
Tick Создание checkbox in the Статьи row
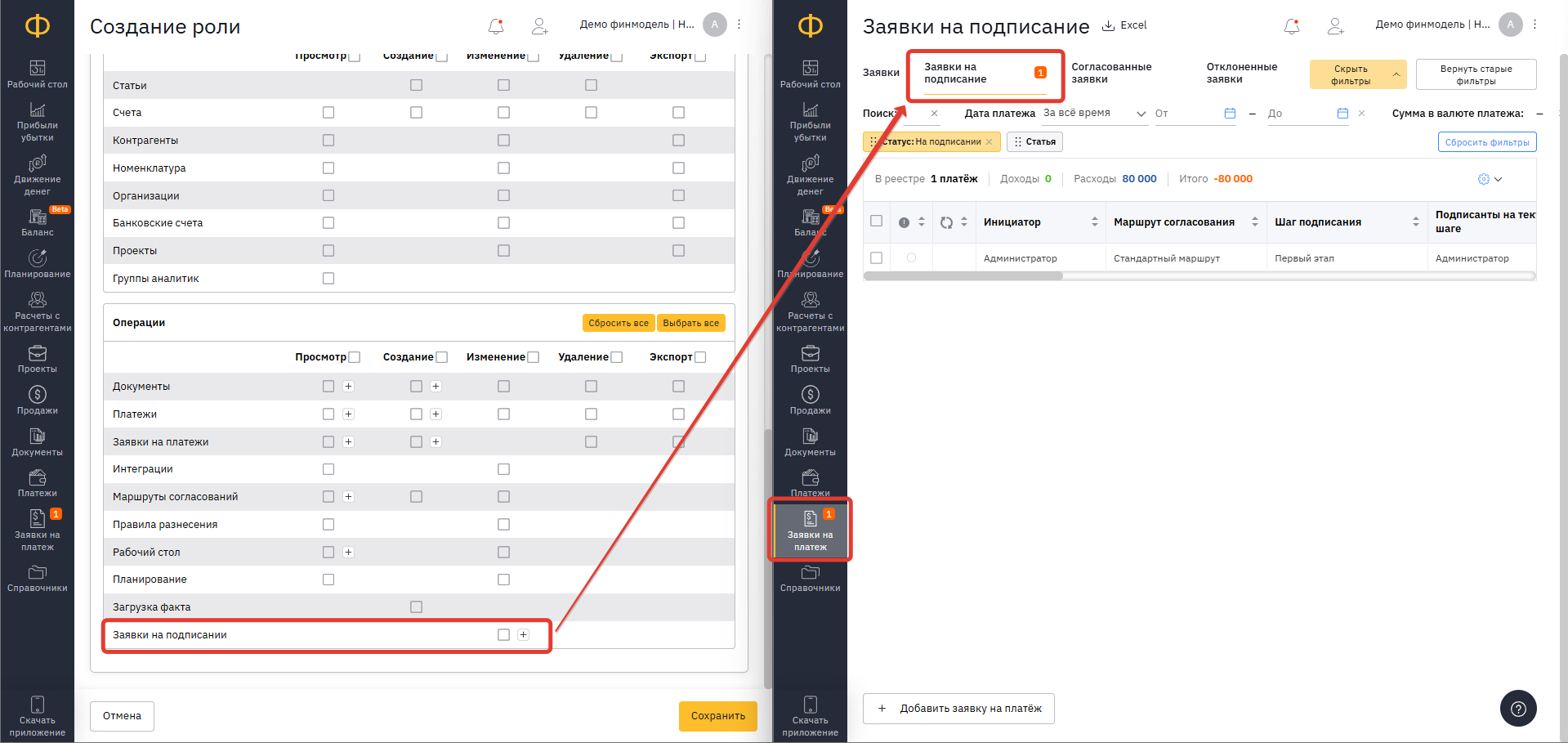tap(417, 85)
